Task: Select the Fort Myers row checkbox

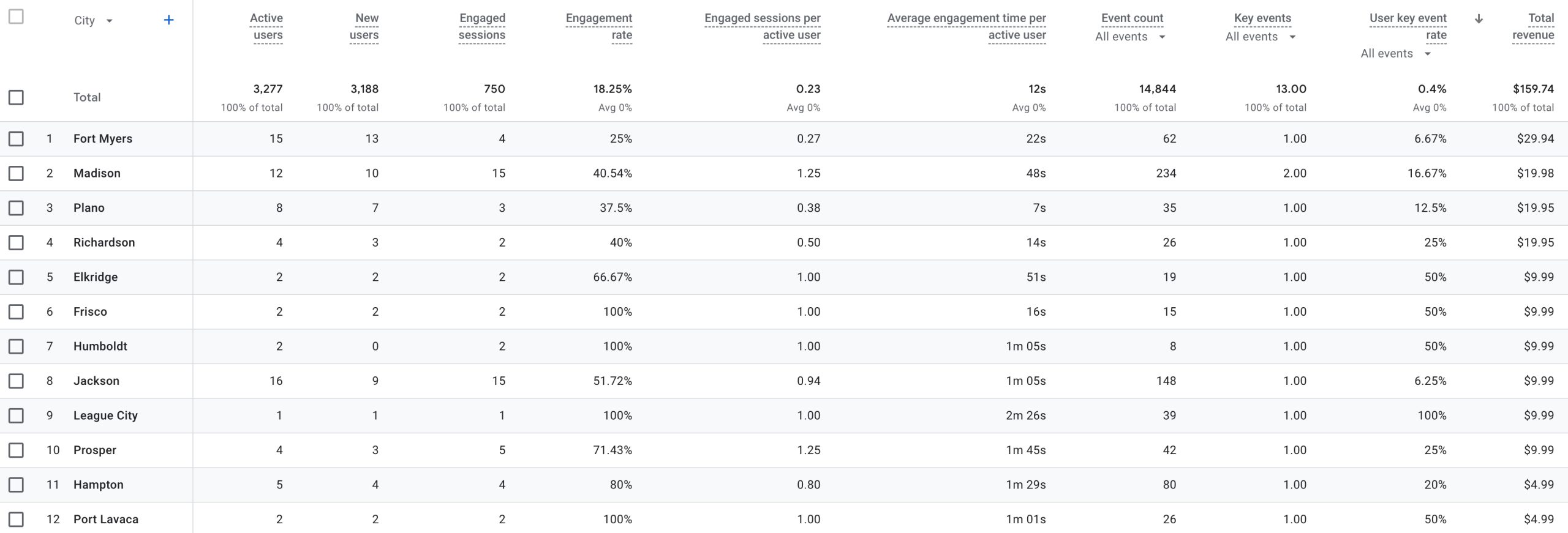Action: coord(16,139)
